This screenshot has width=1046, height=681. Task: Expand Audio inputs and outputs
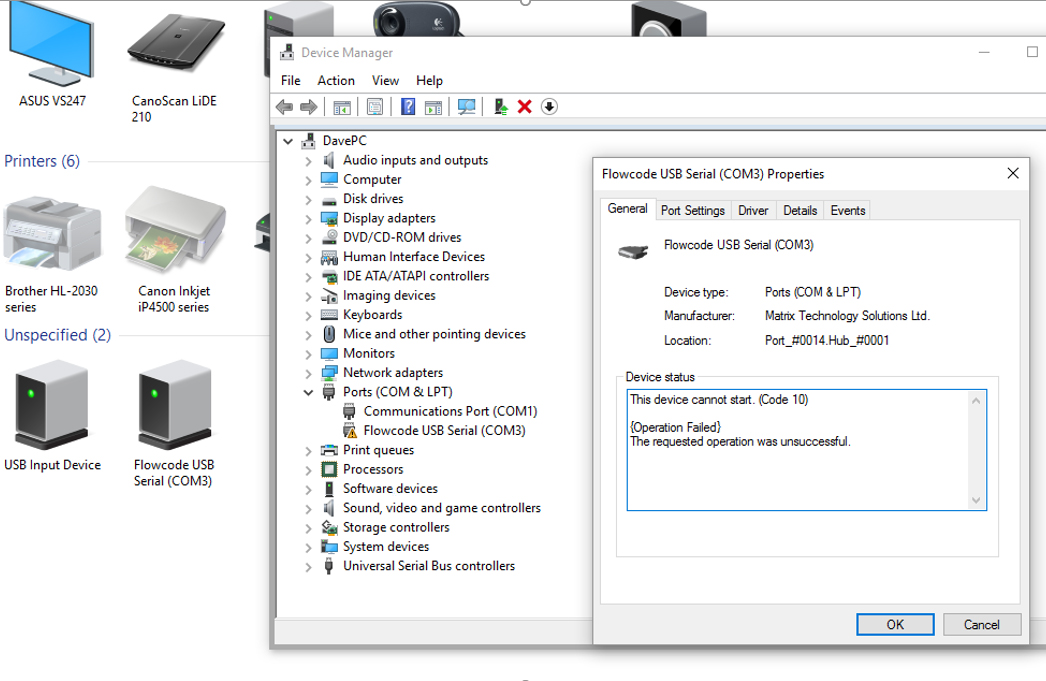pos(308,161)
